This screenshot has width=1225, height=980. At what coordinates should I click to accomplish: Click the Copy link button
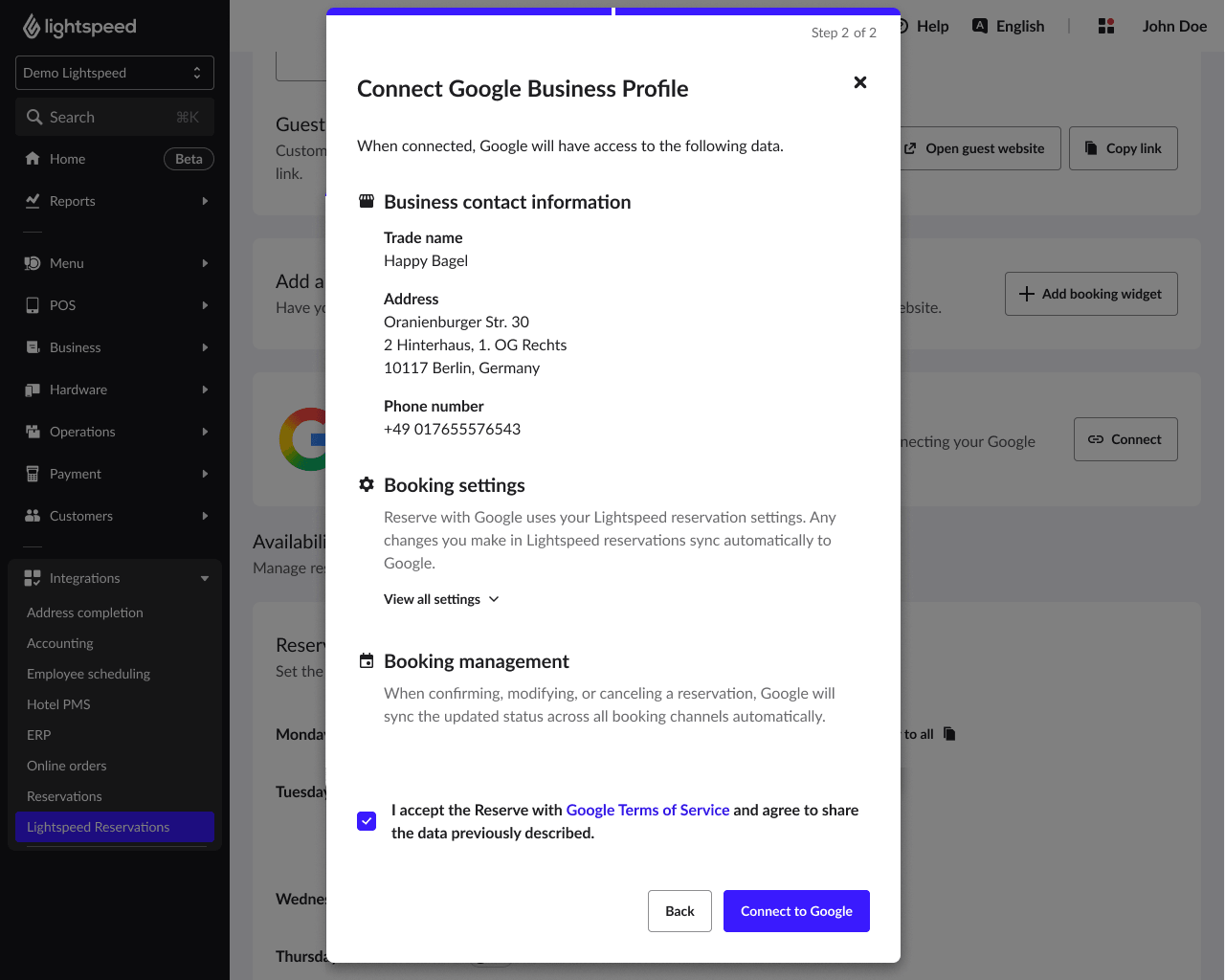pos(1124,148)
